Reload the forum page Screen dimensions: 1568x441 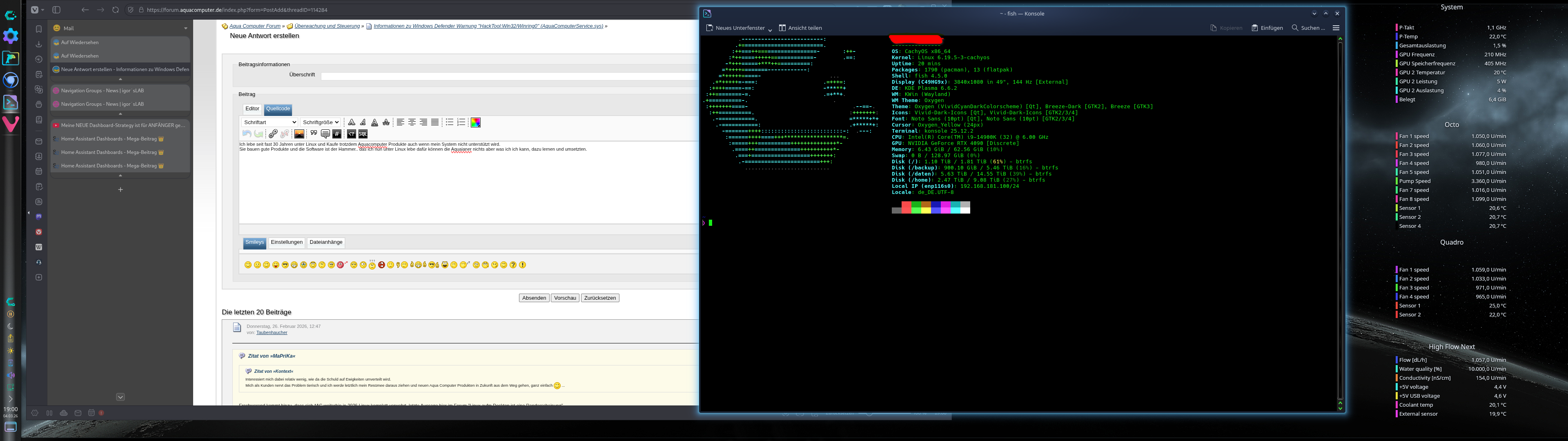115,10
